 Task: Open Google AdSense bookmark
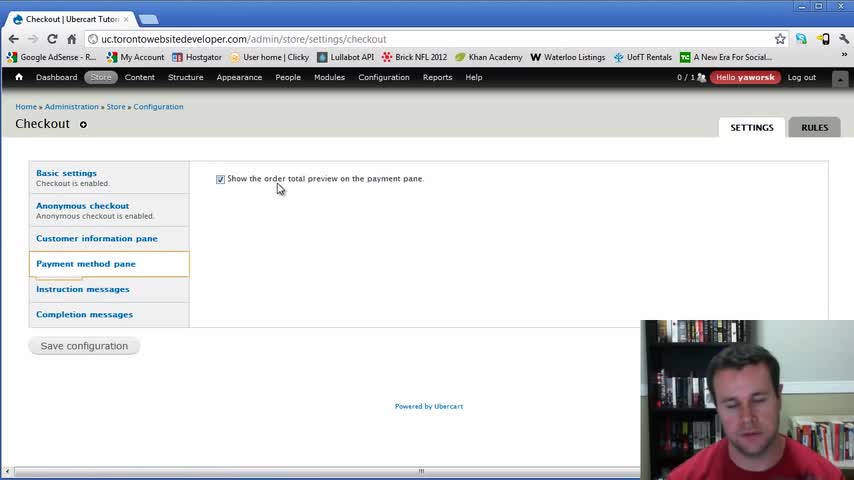click(52, 57)
